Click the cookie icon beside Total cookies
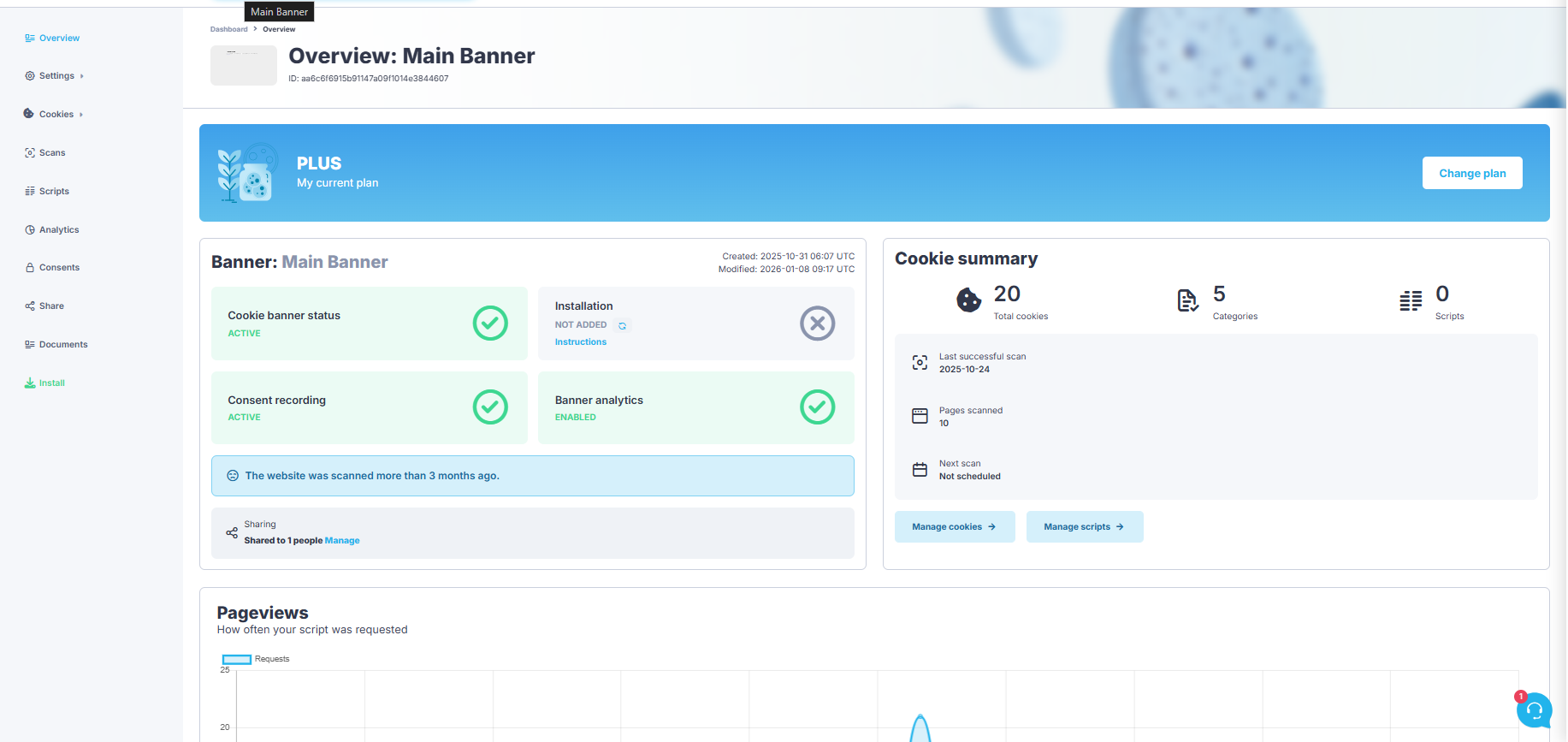Image resolution: width=1568 pixels, height=742 pixels. click(x=968, y=300)
